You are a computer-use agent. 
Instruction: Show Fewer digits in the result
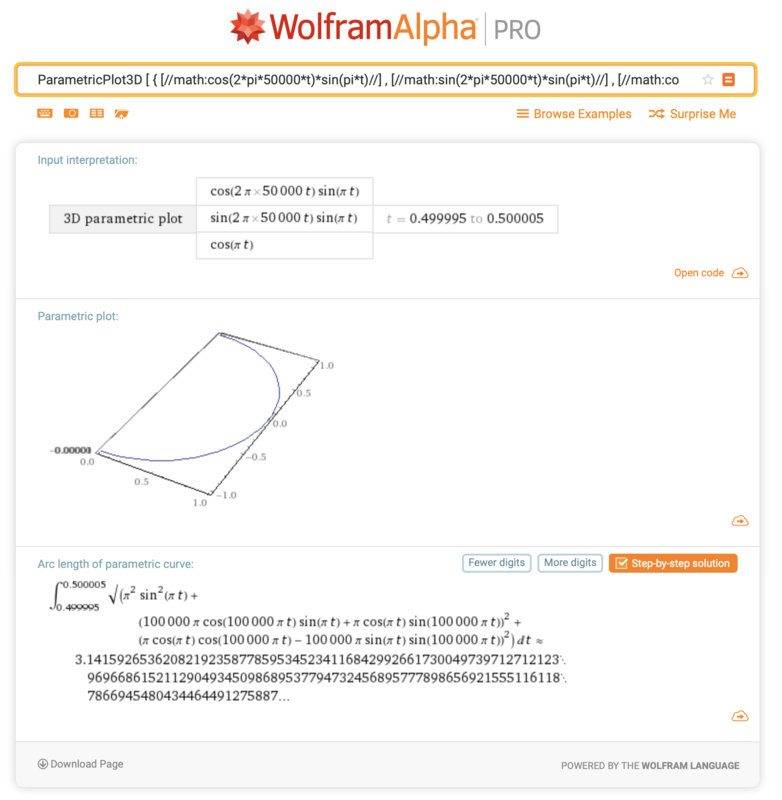(x=496, y=563)
